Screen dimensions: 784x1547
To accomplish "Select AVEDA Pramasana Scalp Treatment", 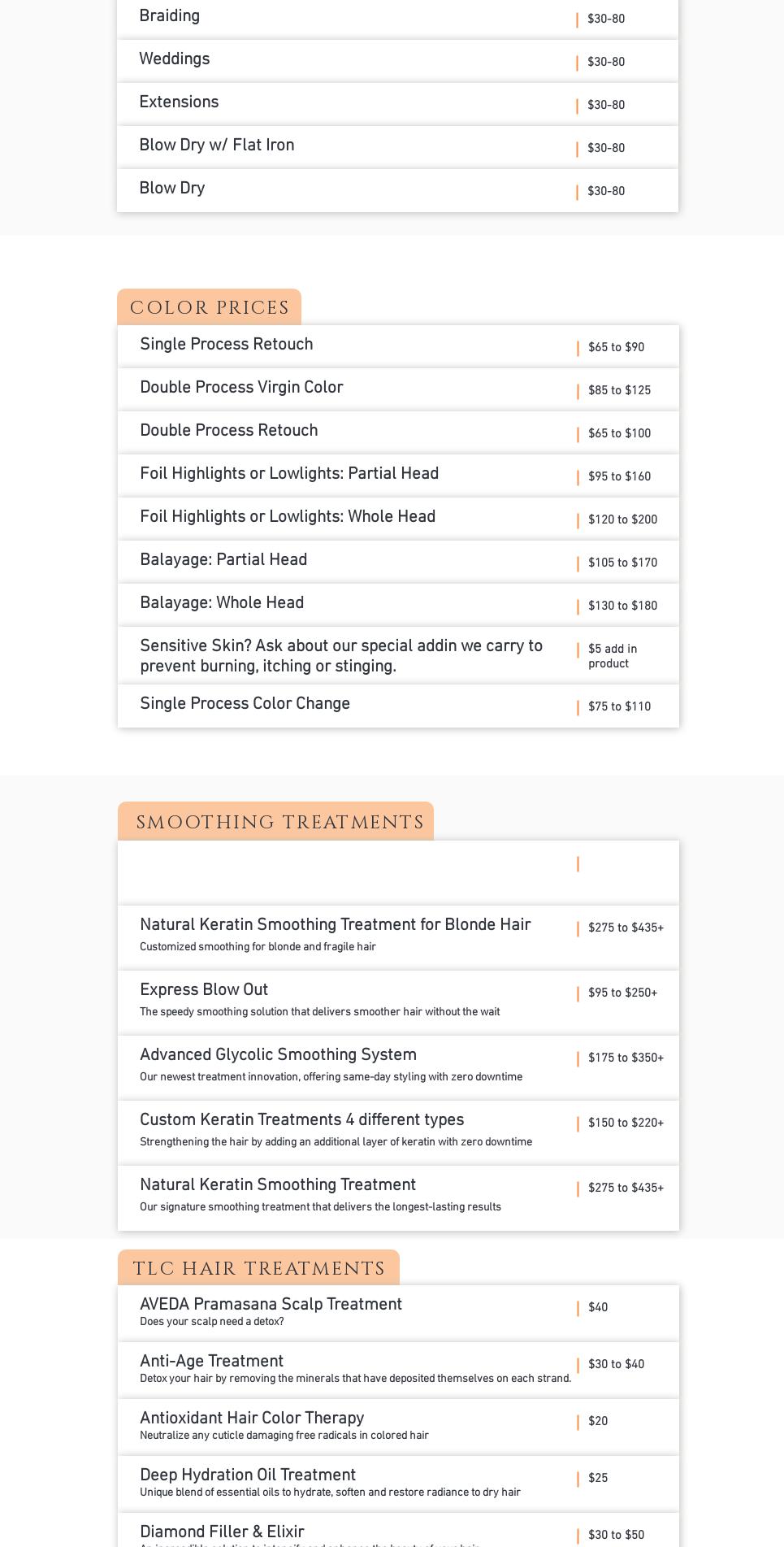I will (x=271, y=1306).
